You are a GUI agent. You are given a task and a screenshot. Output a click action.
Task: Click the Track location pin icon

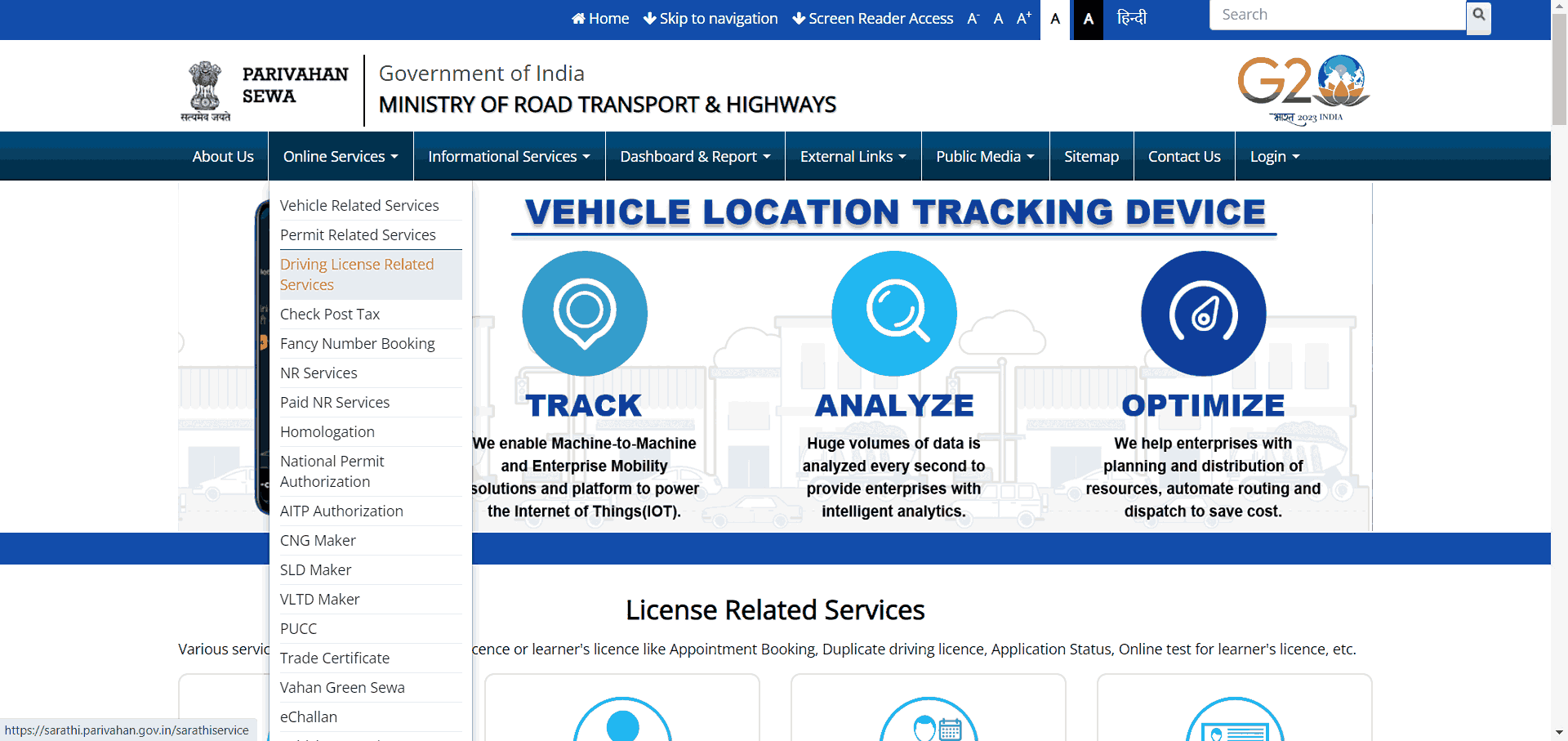(585, 314)
